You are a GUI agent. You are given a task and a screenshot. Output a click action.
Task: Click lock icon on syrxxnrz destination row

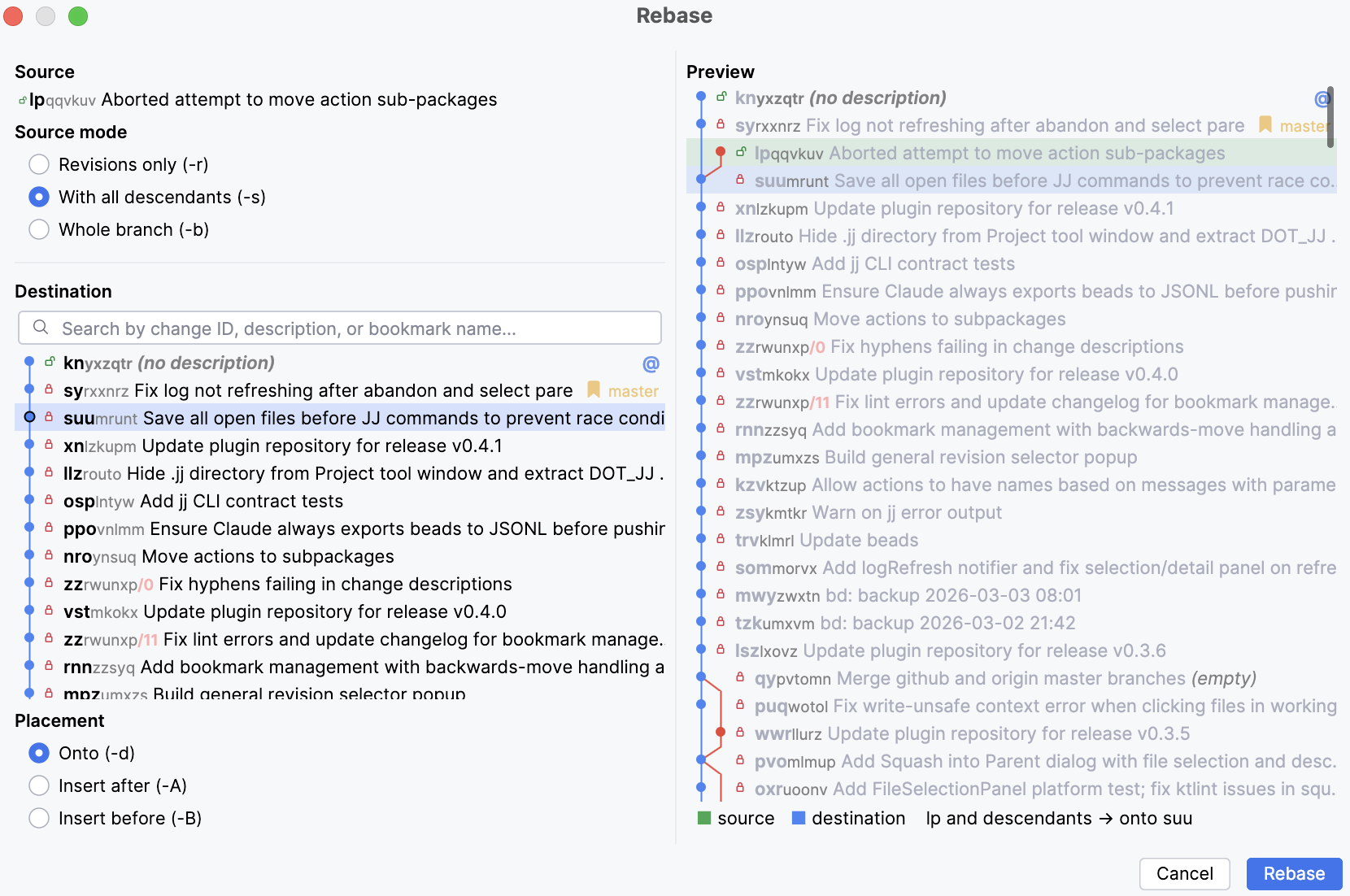click(x=49, y=389)
